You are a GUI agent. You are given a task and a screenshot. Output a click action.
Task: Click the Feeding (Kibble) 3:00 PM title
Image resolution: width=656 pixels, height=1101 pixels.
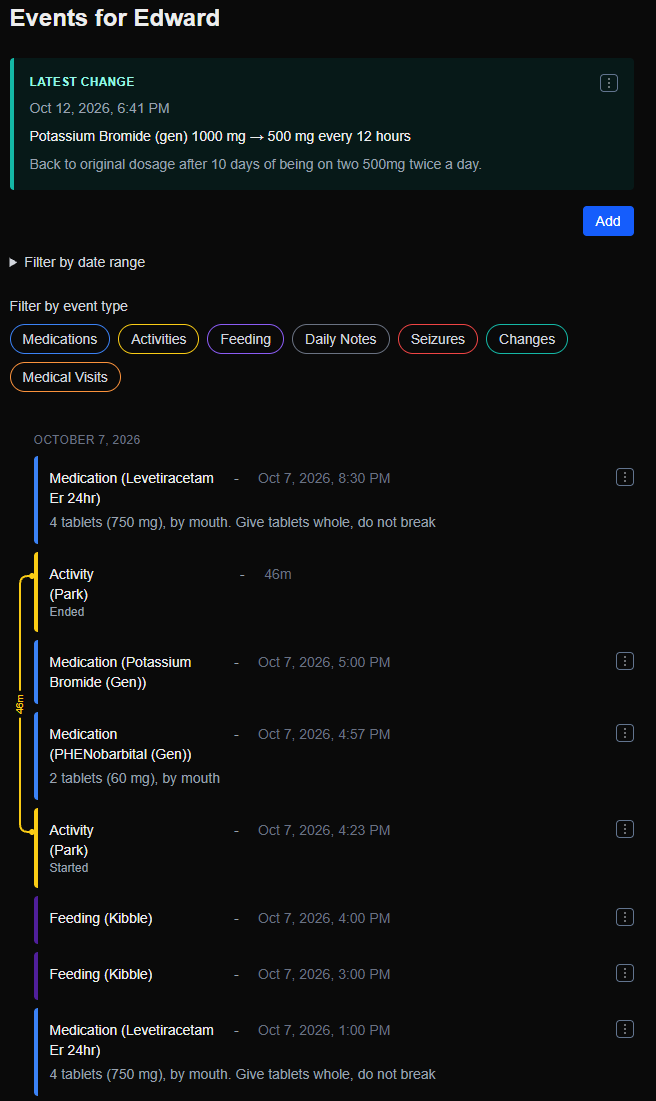[x=101, y=975]
